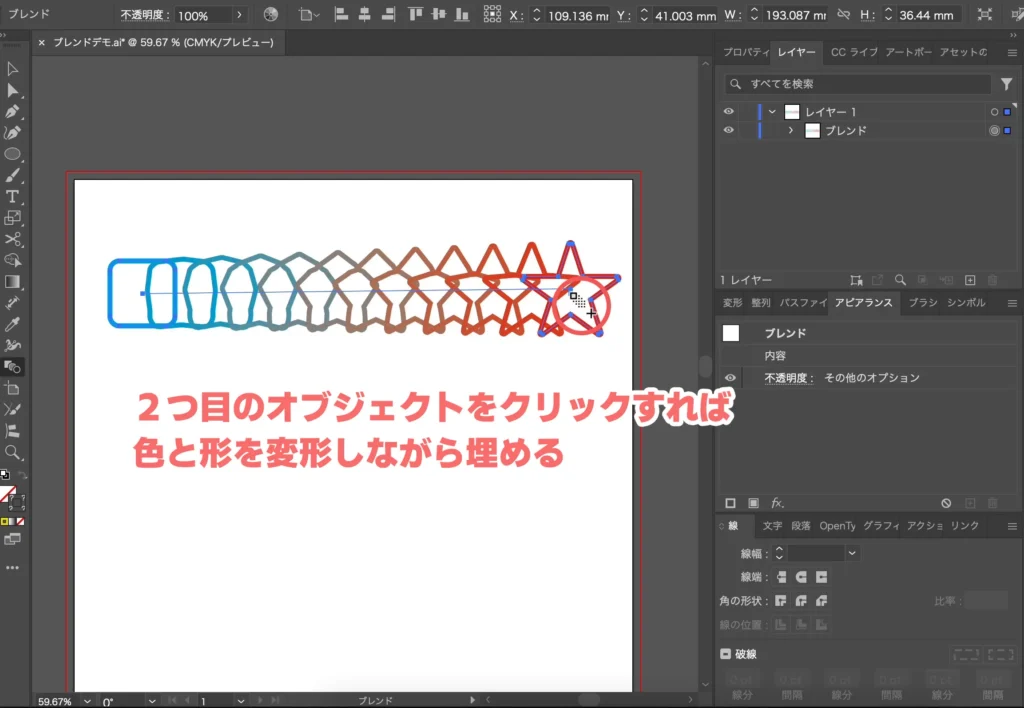Select the Selection tool in the toolbar
This screenshot has width=1024, height=708.
13,68
